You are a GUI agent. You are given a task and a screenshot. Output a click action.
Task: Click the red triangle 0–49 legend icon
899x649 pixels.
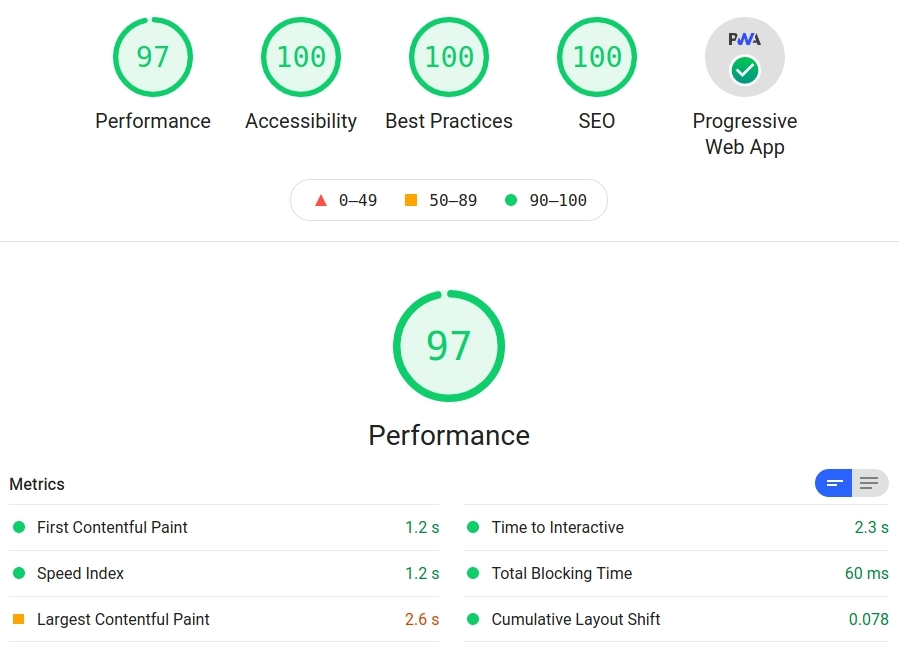[321, 200]
